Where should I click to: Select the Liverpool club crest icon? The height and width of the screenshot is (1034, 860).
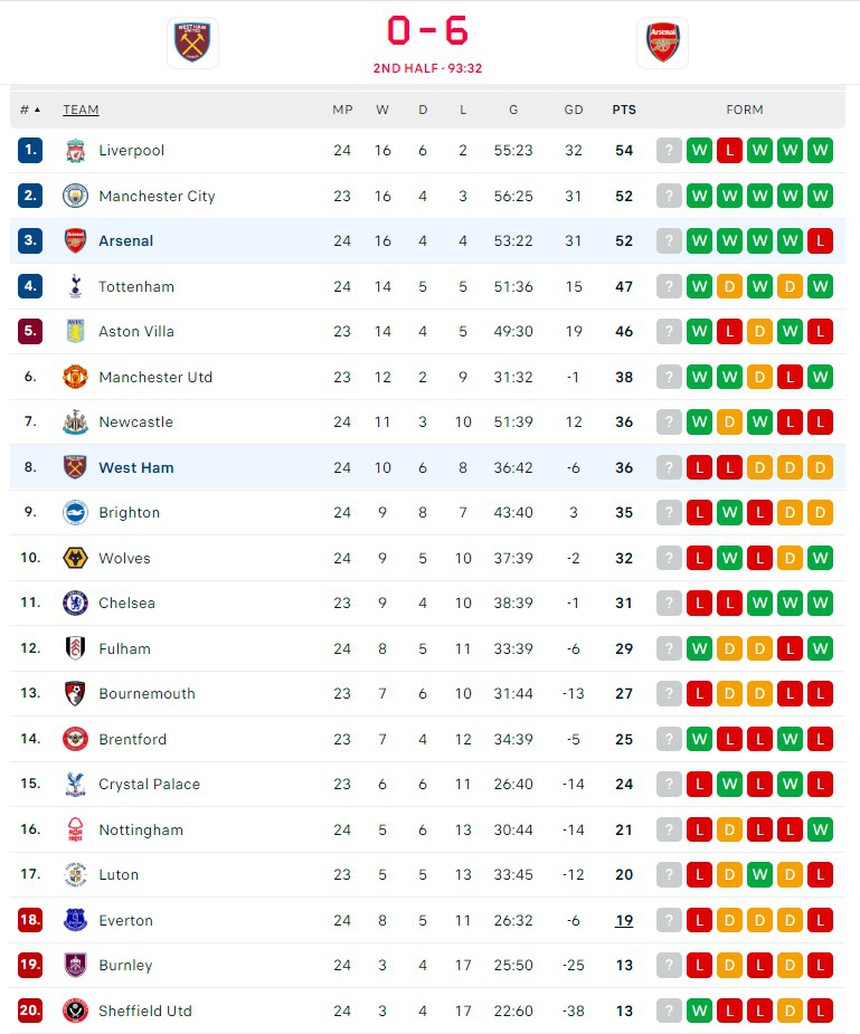point(76,150)
